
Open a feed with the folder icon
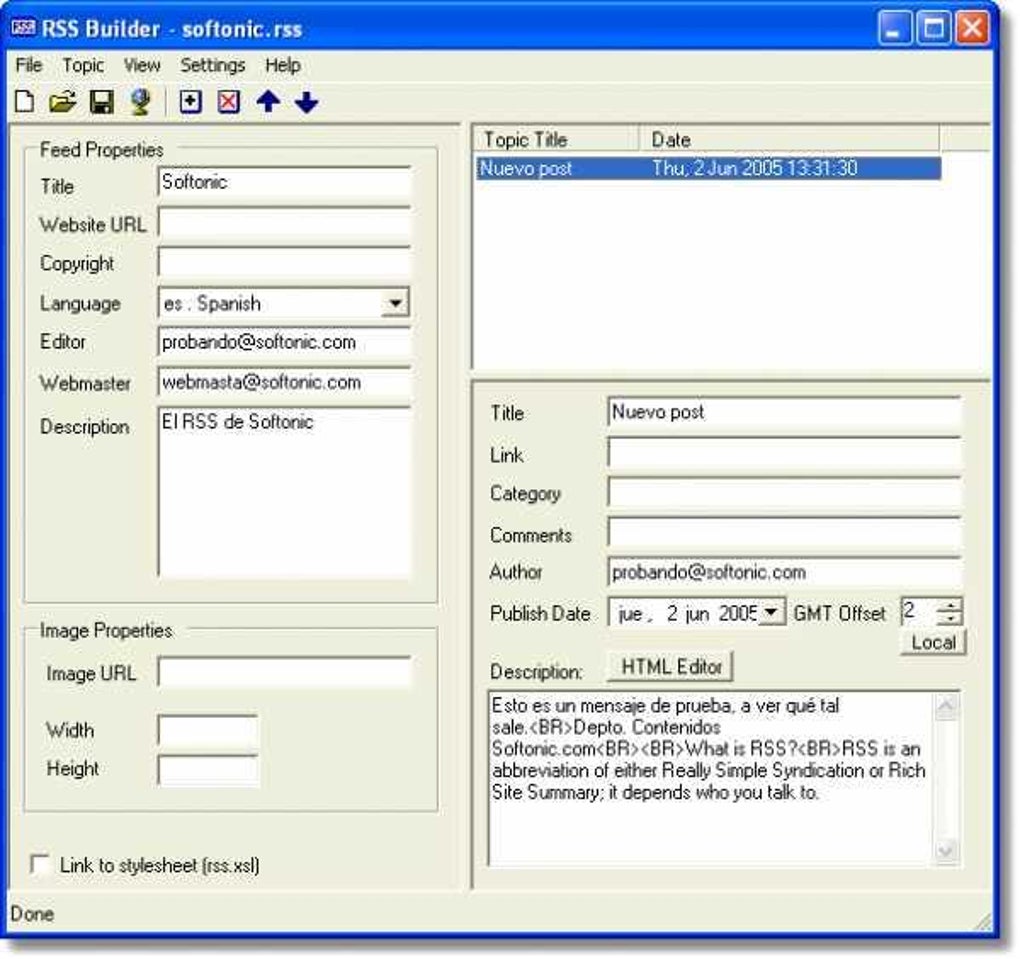tap(62, 101)
